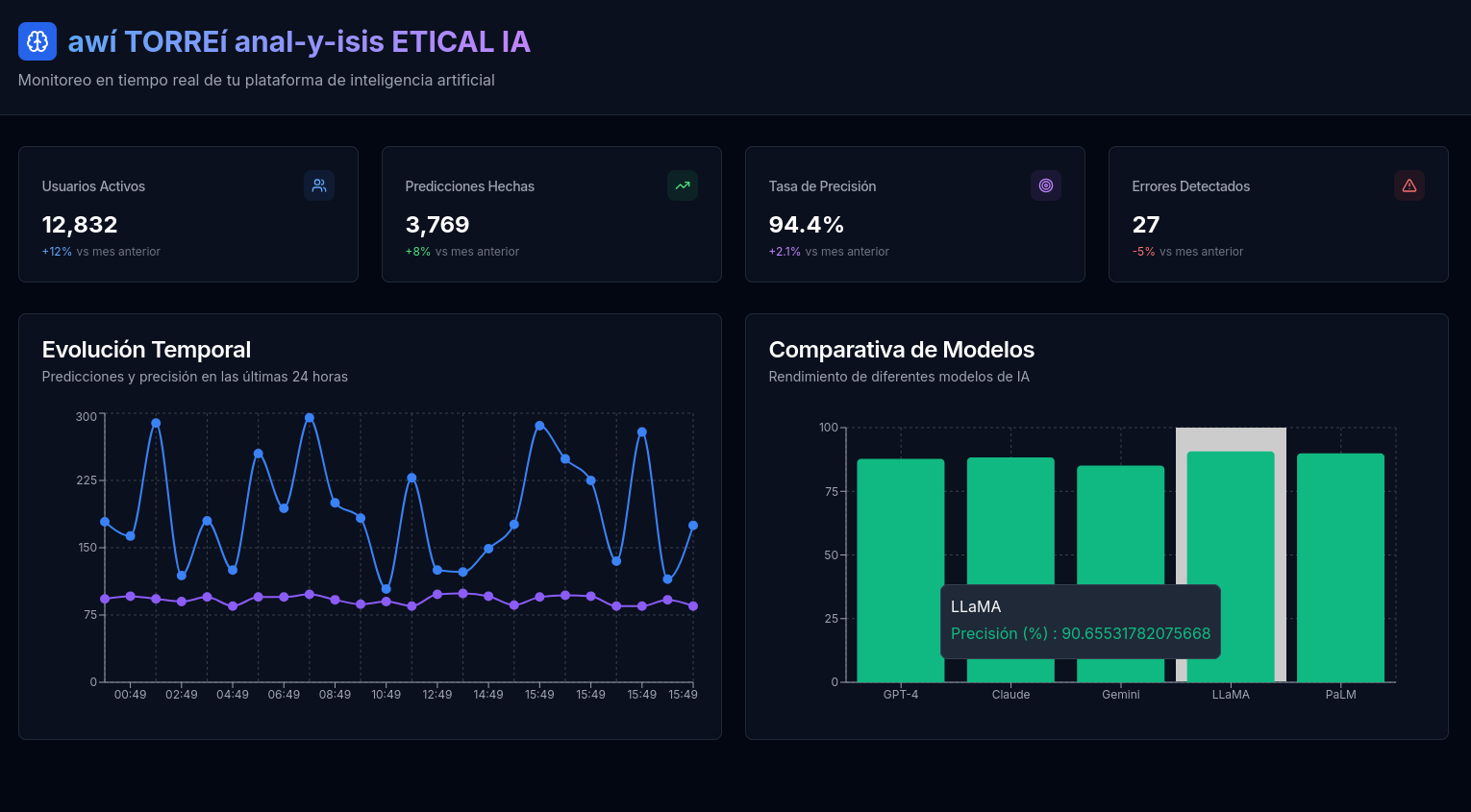
Task: Click the LLaMA precision tooltip
Action: click(1080, 622)
